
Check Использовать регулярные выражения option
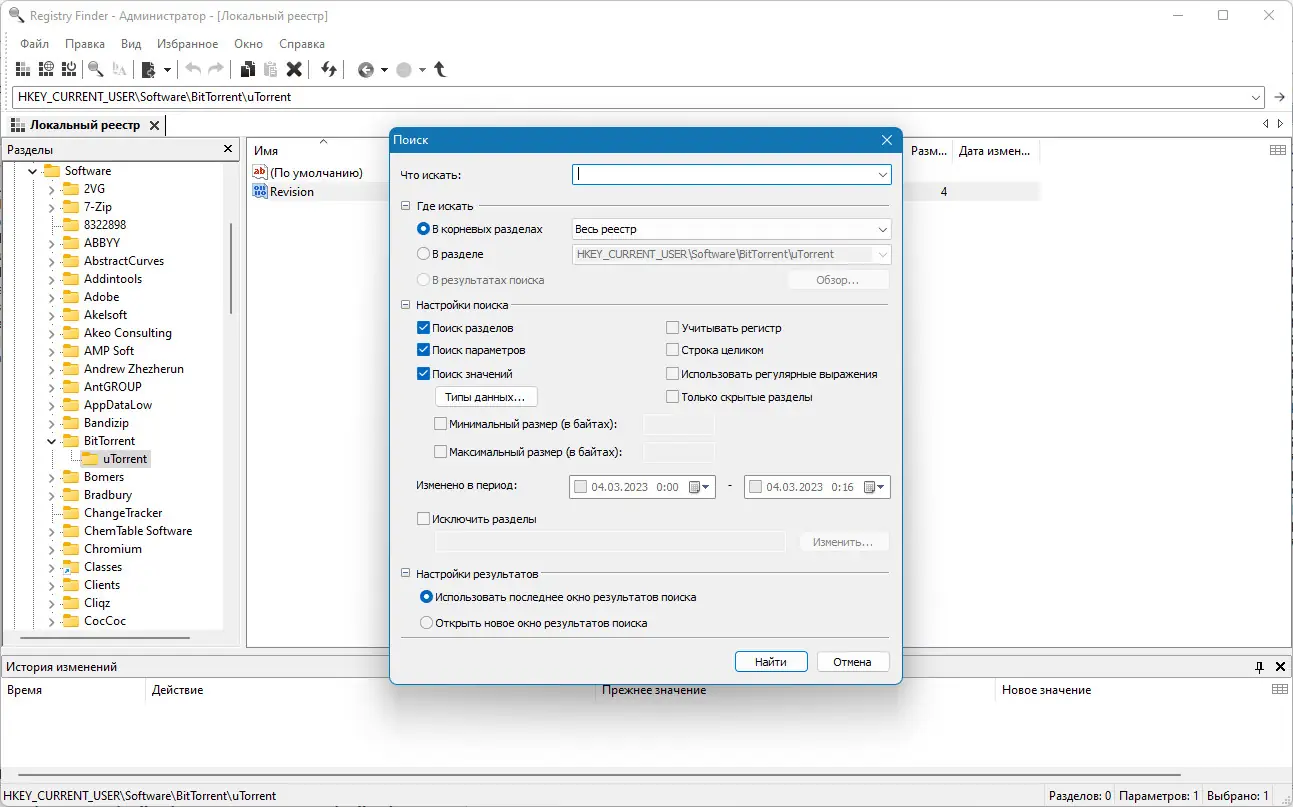(x=673, y=374)
